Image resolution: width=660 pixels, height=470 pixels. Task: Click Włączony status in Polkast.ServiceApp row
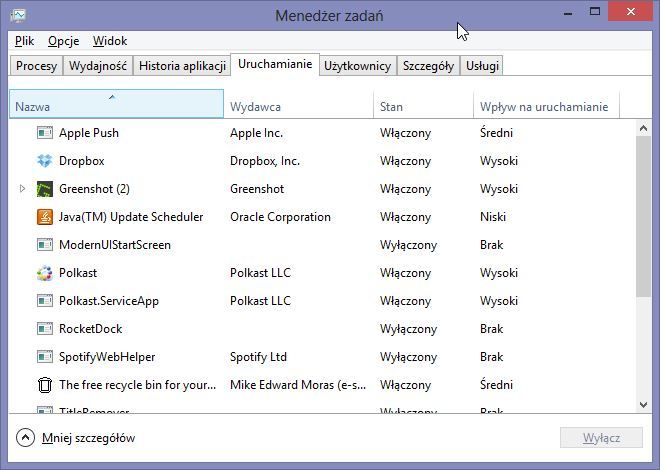tap(405, 301)
